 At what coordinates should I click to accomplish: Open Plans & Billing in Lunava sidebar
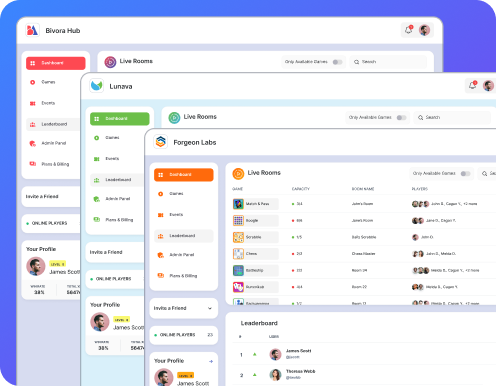[x=117, y=220]
